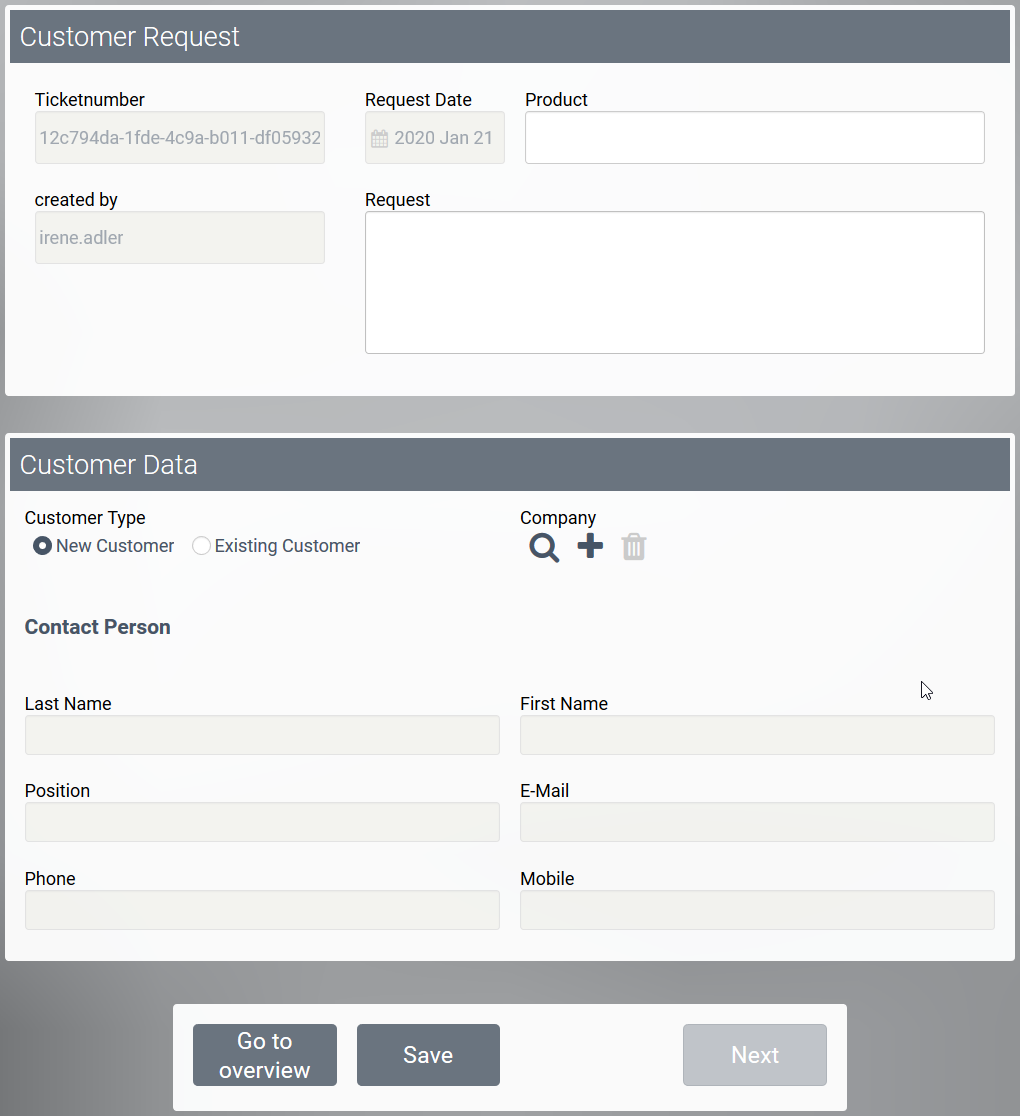The width and height of the screenshot is (1020, 1116).
Task: Click the Customer Data section header
Action: pyautogui.click(x=510, y=464)
